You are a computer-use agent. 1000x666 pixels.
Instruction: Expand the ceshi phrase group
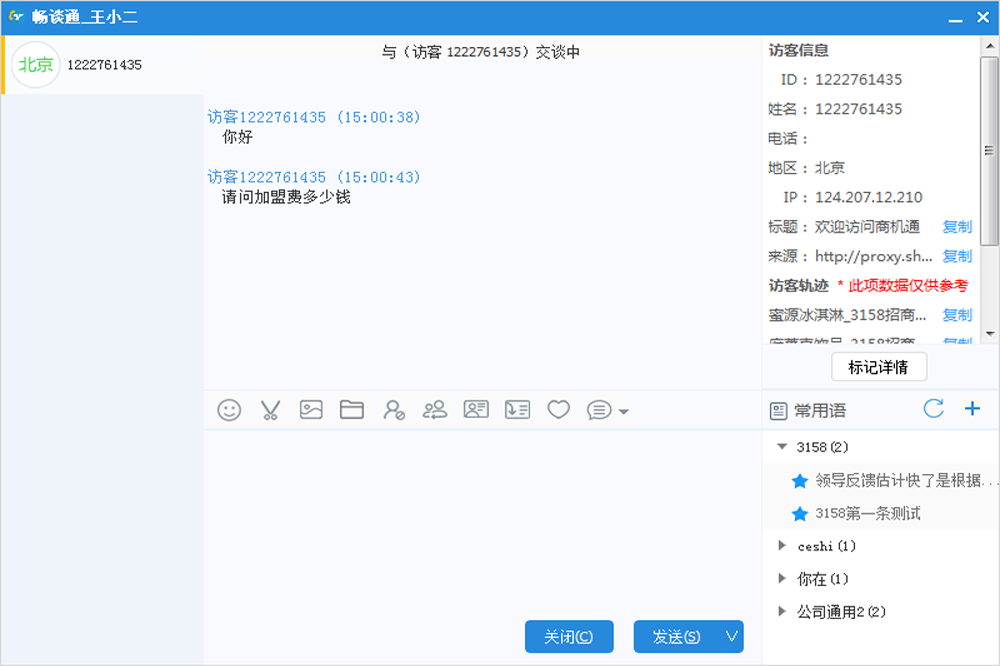782,546
